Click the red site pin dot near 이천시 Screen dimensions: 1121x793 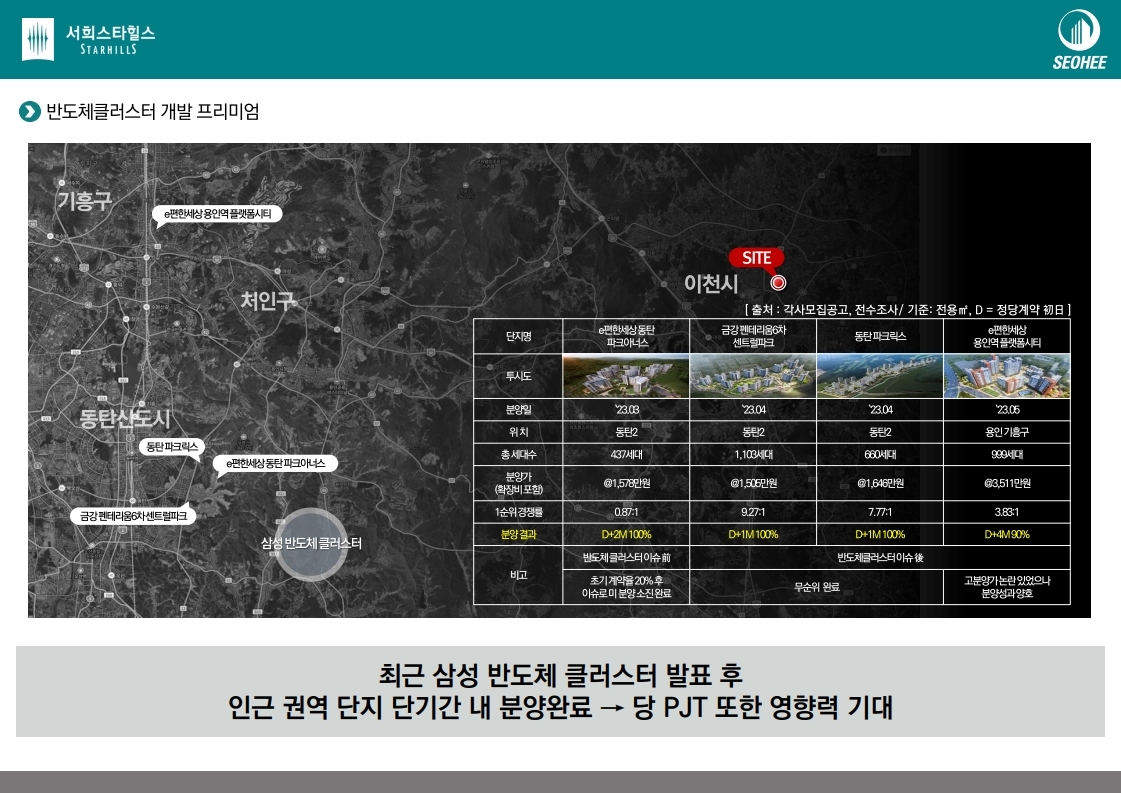point(779,282)
